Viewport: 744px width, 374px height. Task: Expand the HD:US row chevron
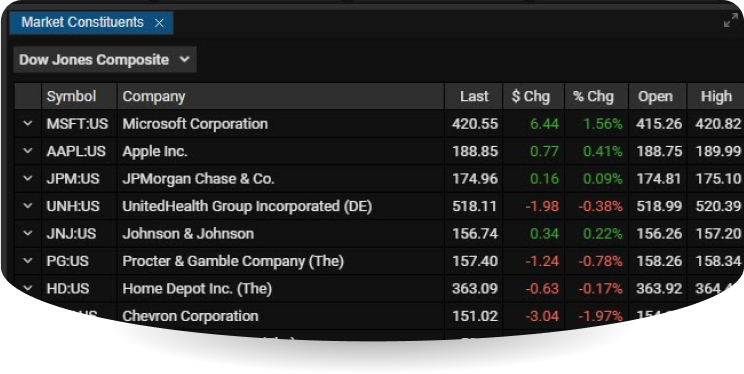(x=28, y=288)
